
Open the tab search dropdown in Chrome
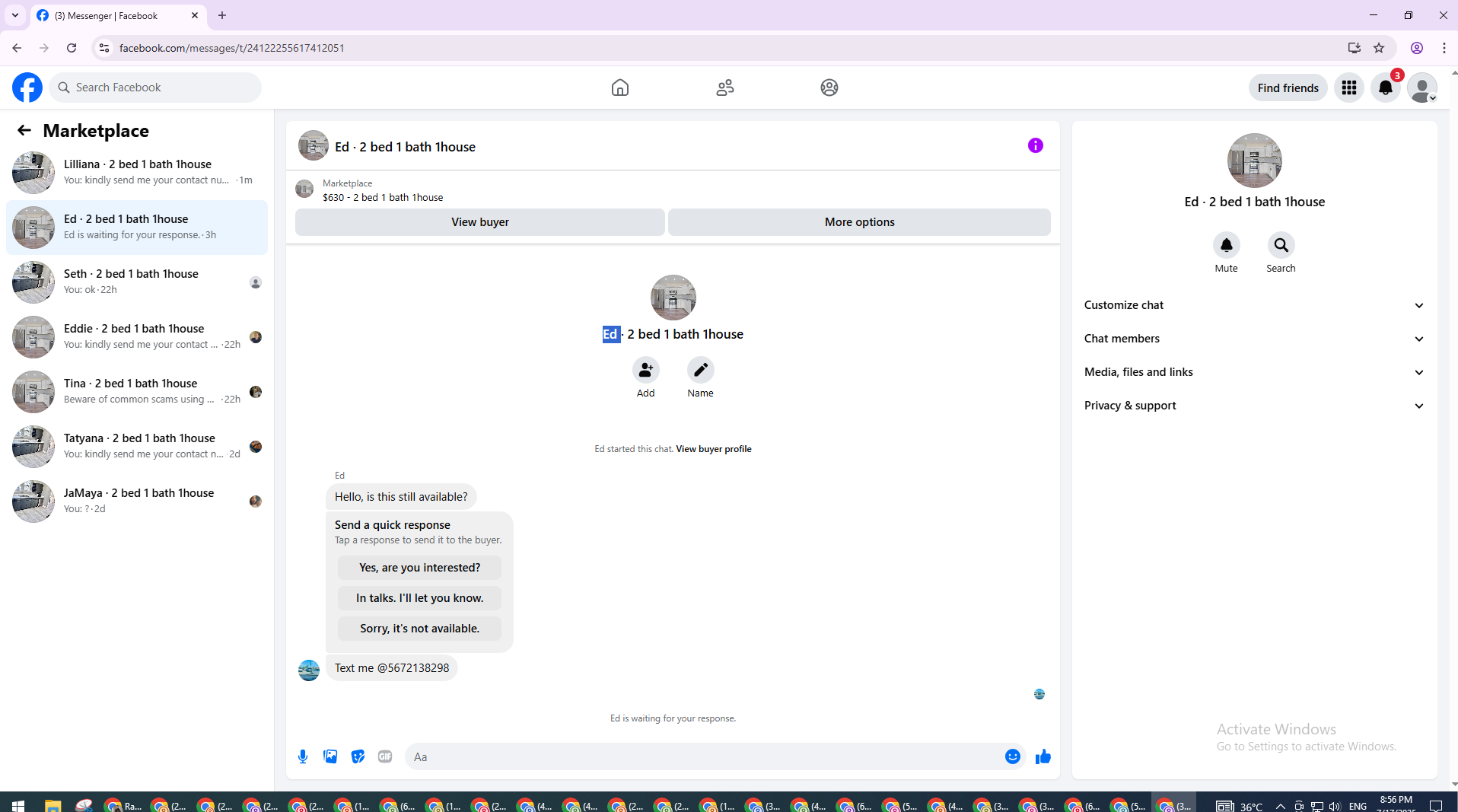[x=15, y=15]
